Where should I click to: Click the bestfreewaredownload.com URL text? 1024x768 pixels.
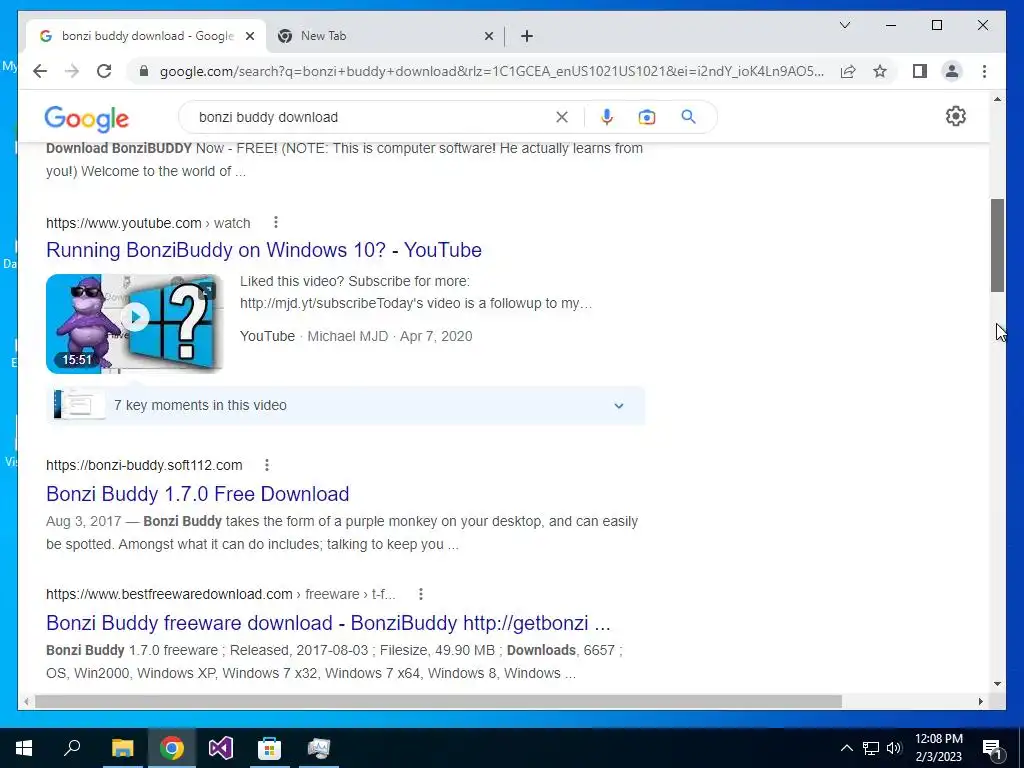point(221,594)
